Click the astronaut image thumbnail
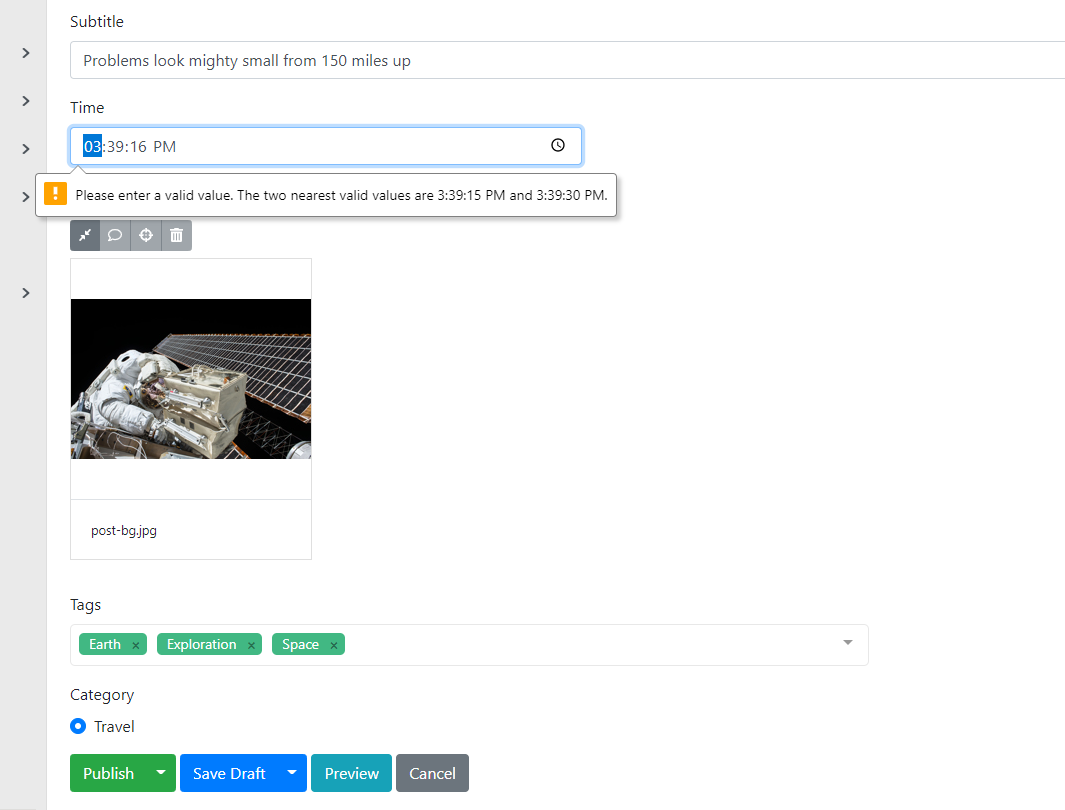Screen dimensions: 1065x810 (191, 379)
